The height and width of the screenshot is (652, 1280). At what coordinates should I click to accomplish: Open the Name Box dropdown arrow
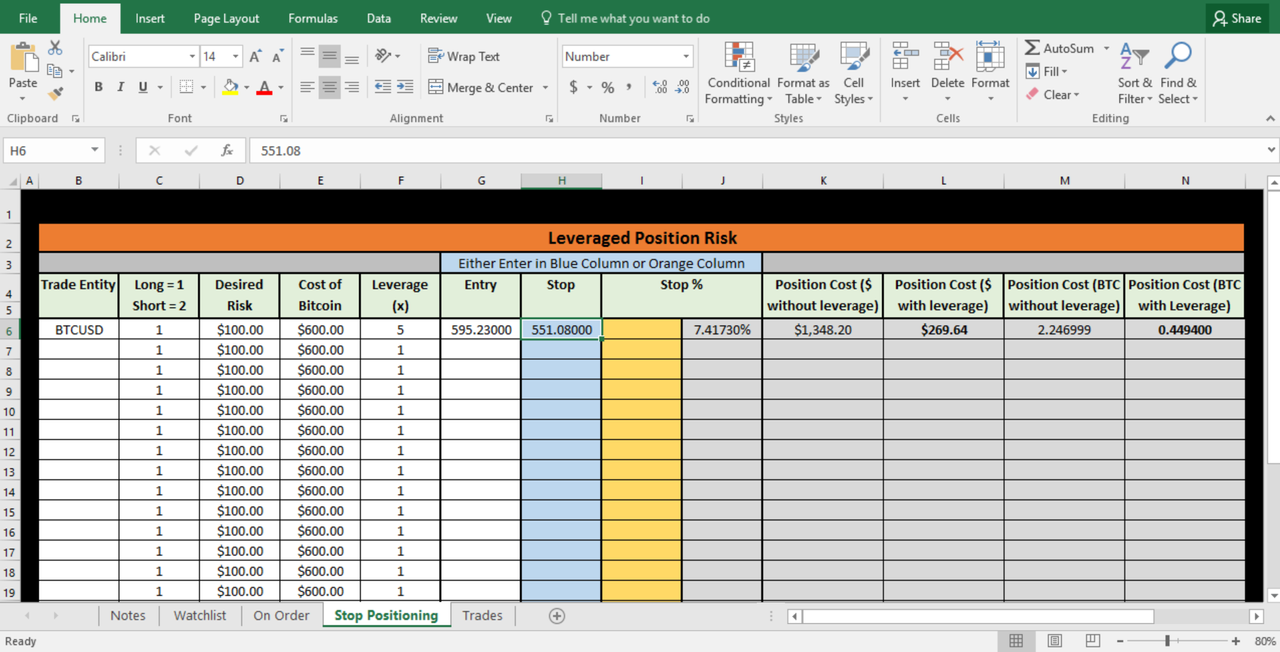coord(95,151)
